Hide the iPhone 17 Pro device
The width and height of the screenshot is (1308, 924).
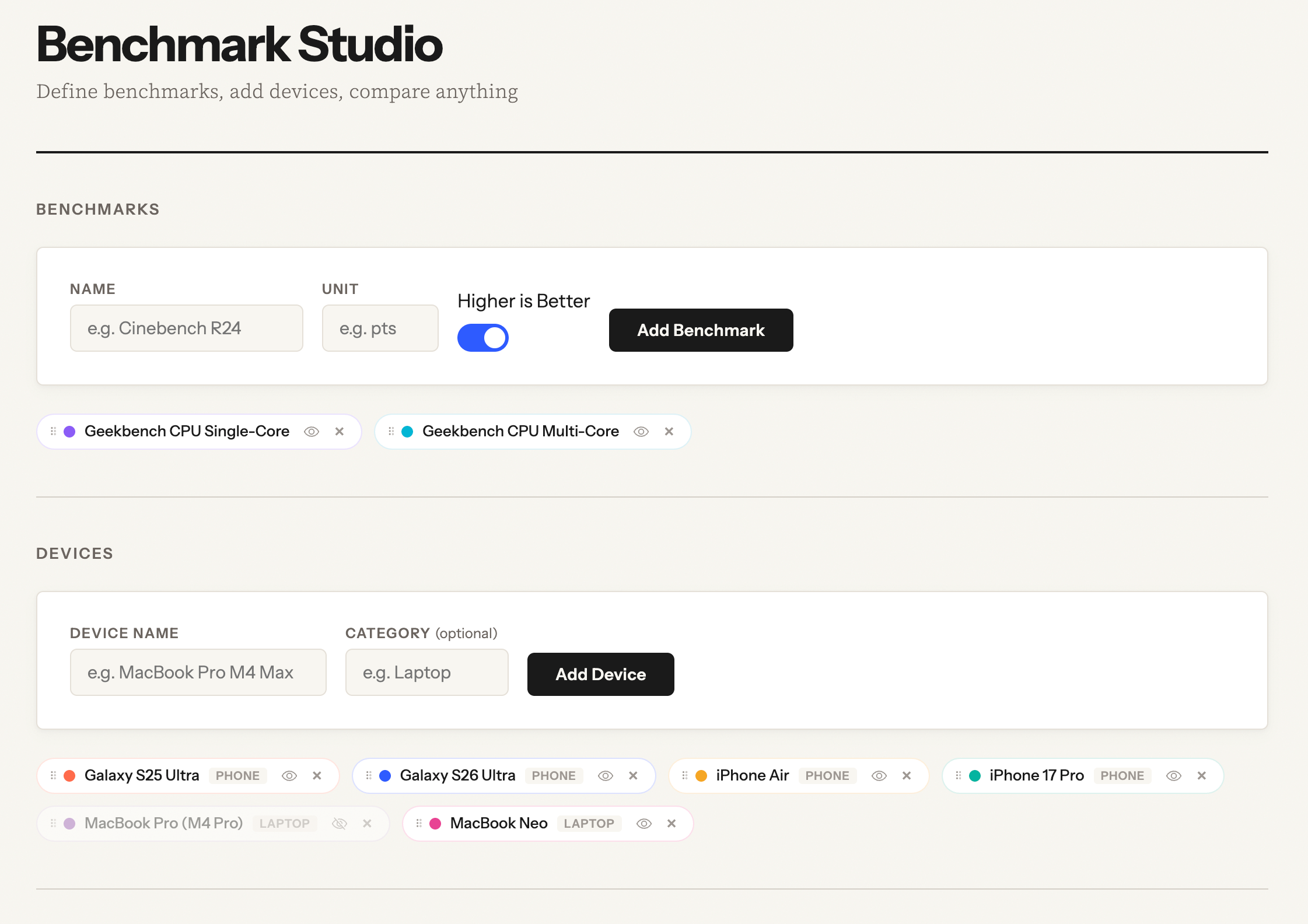pos(1174,776)
